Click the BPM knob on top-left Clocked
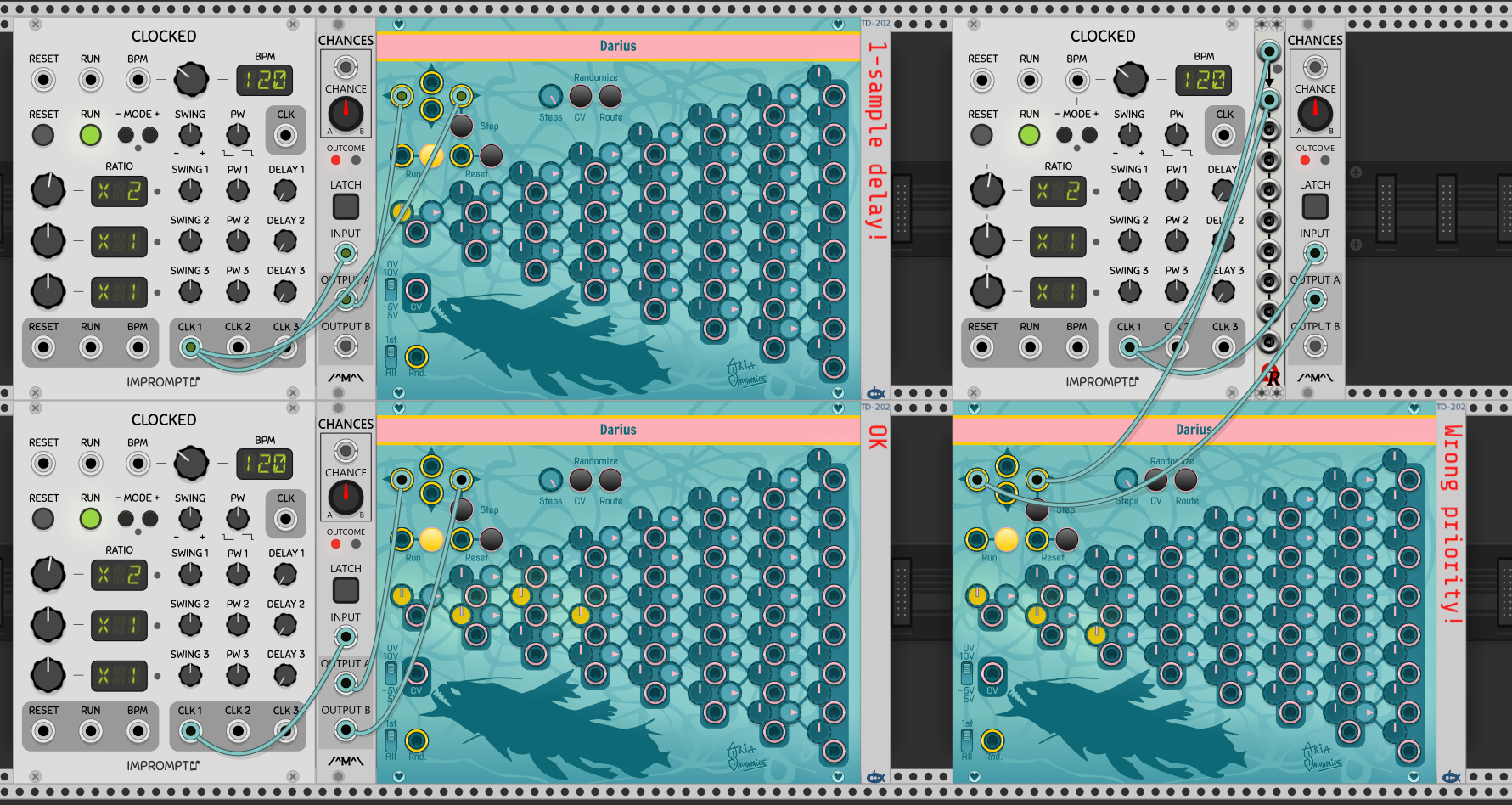 point(191,80)
